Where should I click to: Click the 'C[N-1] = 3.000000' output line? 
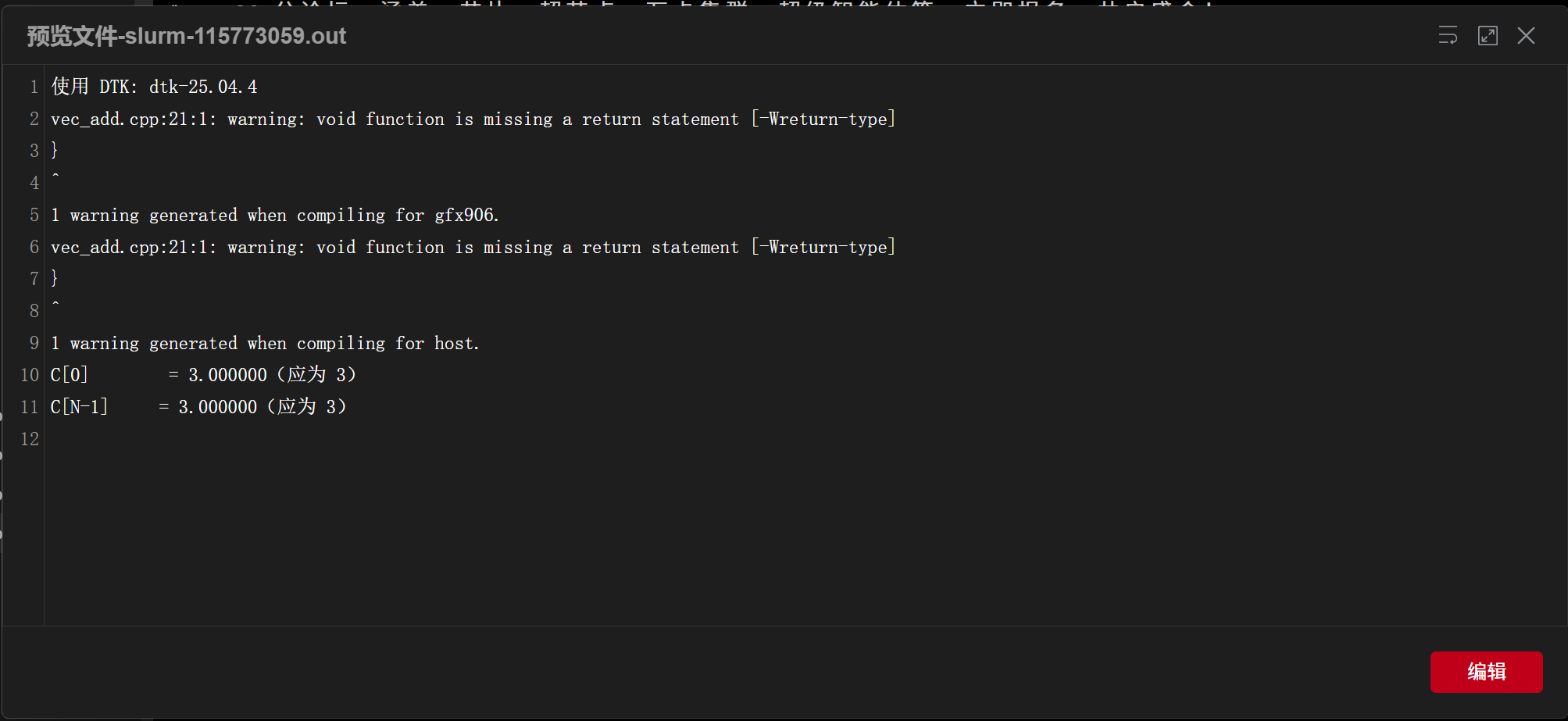point(199,407)
